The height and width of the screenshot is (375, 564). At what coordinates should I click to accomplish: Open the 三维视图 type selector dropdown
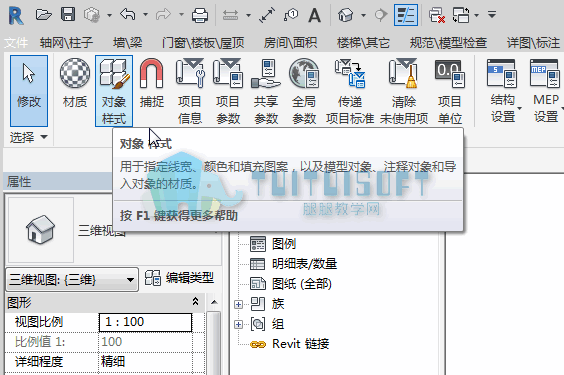72,279
